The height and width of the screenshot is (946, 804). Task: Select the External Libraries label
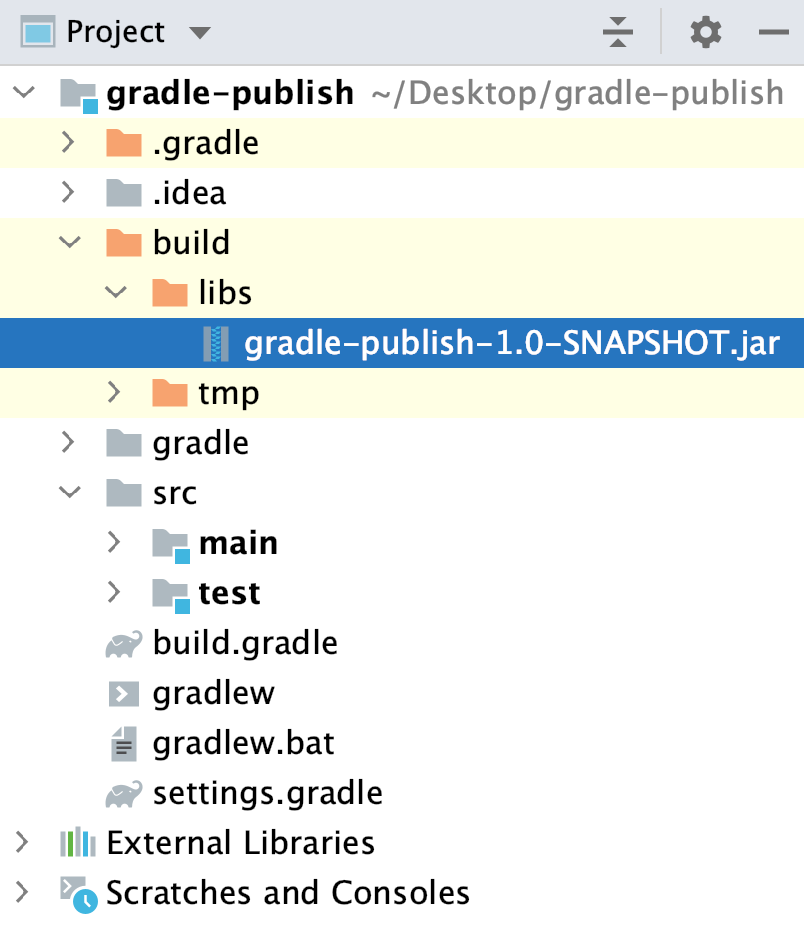[x=241, y=843]
